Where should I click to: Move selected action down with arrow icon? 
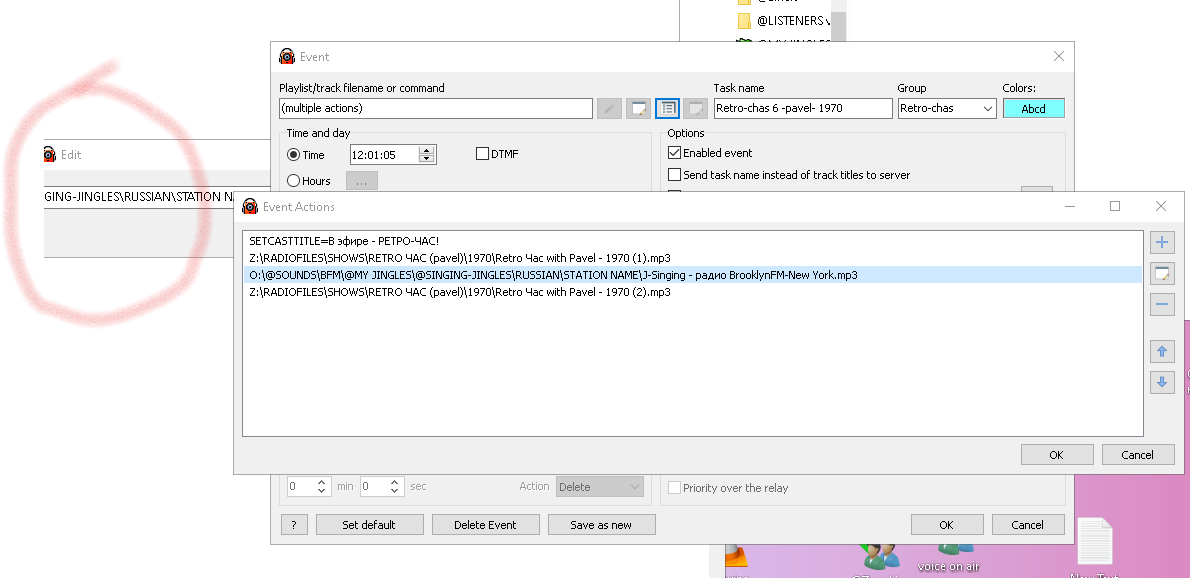click(x=1162, y=382)
